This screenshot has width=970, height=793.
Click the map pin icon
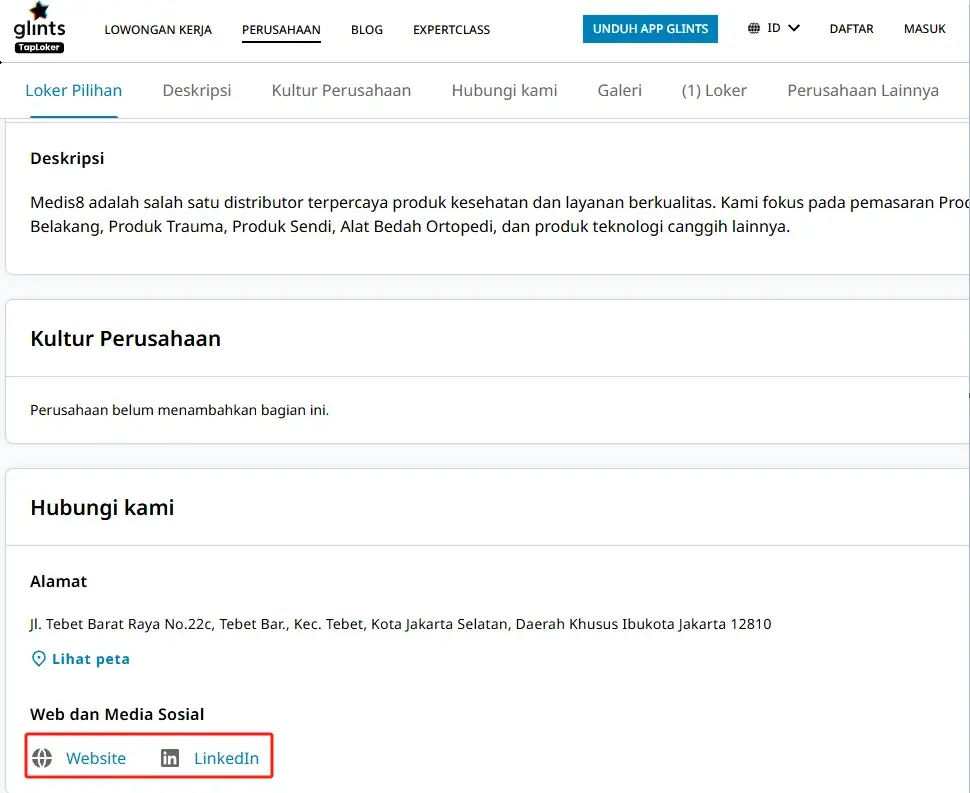click(x=39, y=659)
